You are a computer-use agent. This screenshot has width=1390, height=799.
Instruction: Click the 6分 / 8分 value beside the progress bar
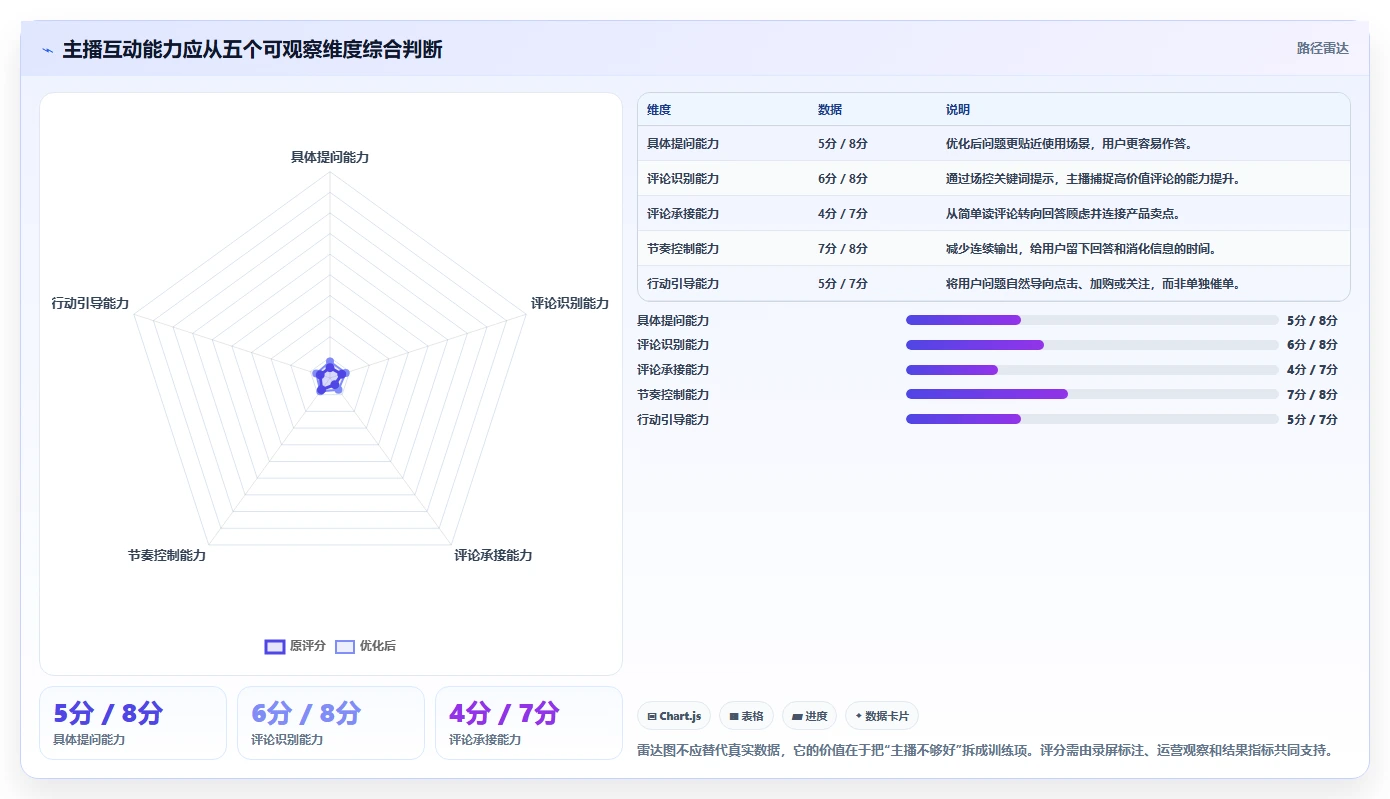click(1312, 345)
